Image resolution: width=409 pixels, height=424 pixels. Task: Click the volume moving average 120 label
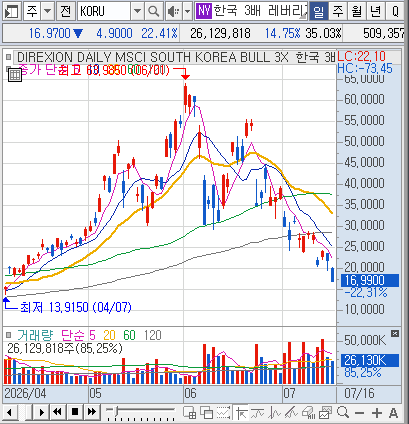click(x=153, y=335)
